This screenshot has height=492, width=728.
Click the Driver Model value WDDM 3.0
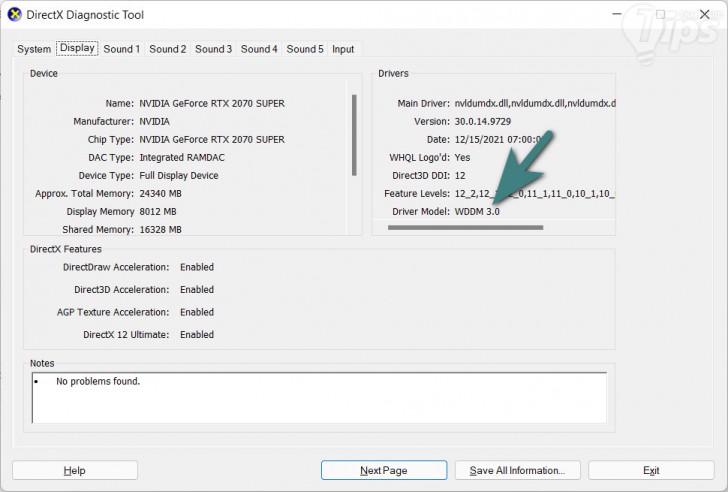[x=477, y=212]
